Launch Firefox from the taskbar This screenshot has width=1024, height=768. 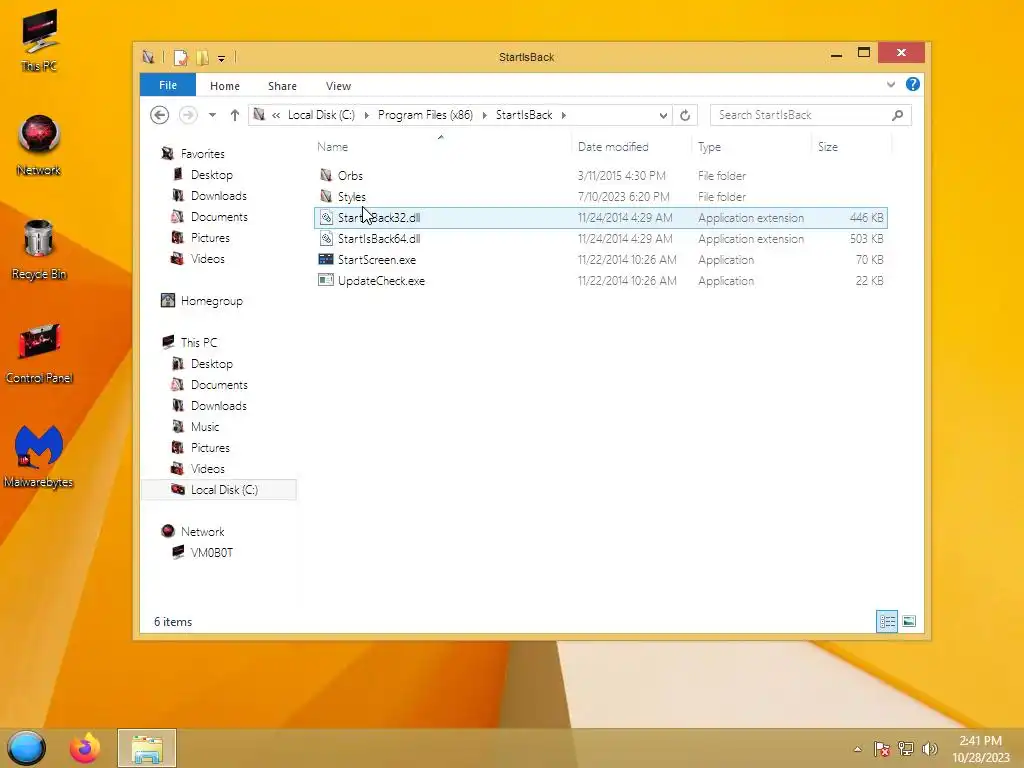(x=85, y=748)
